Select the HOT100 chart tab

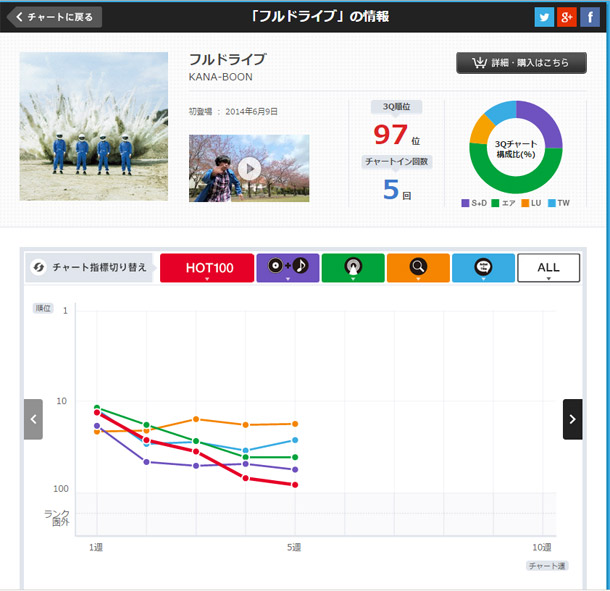(x=205, y=268)
